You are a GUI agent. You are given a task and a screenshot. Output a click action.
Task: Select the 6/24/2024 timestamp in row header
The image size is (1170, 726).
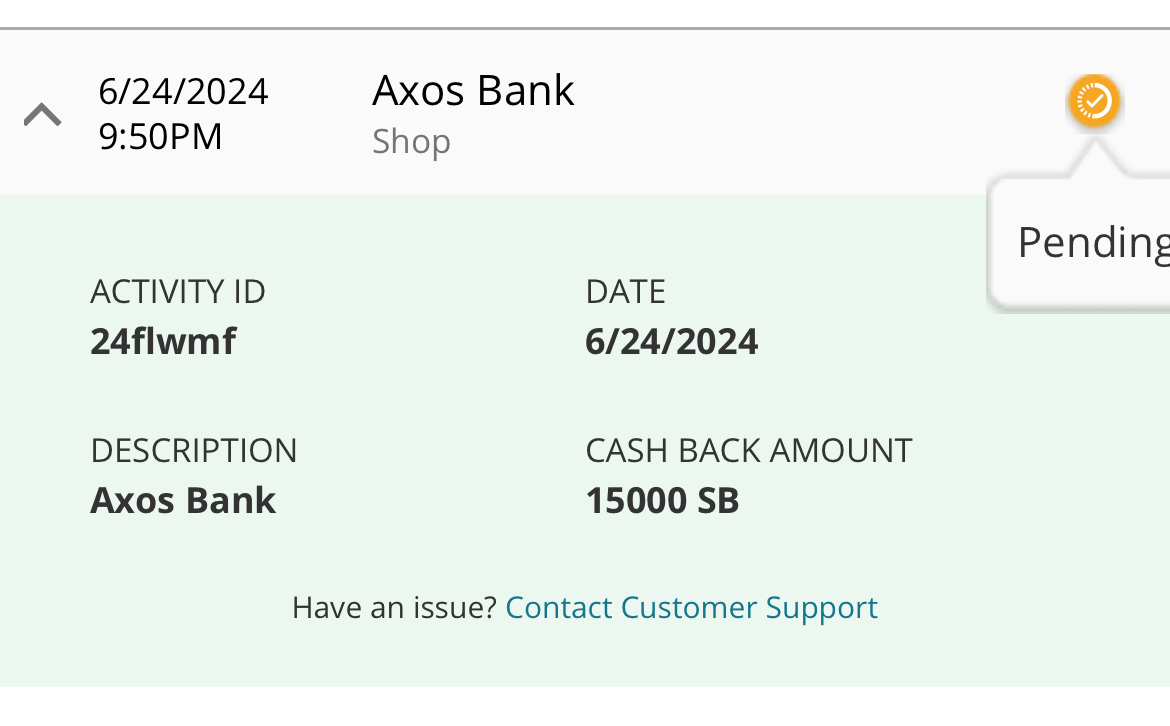183,92
